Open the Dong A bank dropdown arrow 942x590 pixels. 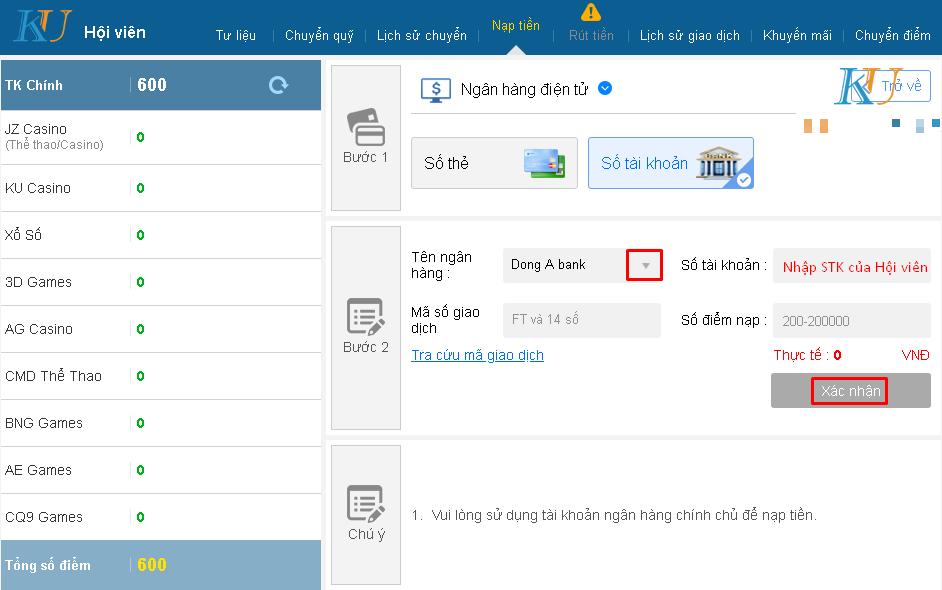(645, 265)
